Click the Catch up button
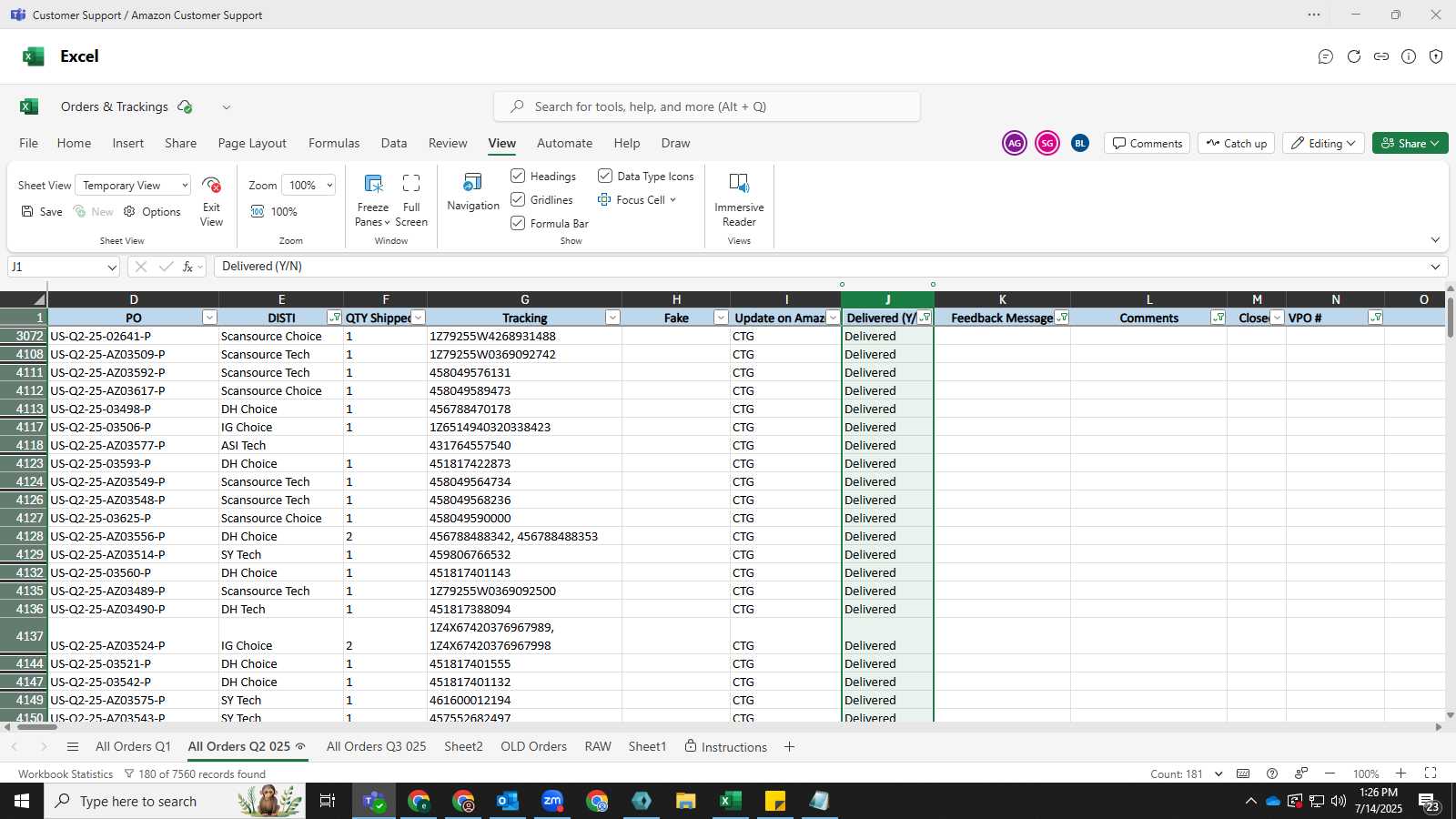 click(1237, 144)
